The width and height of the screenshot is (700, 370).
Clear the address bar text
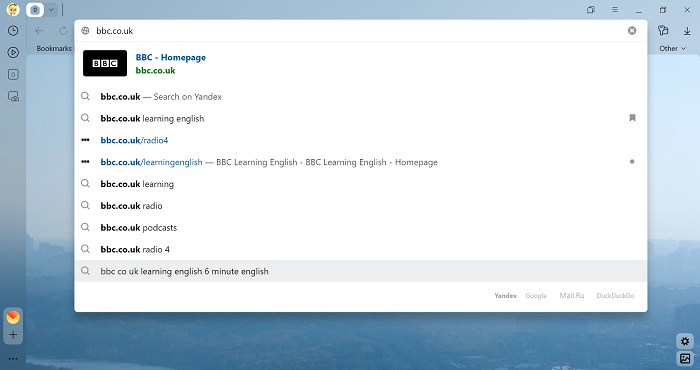point(632,30)
